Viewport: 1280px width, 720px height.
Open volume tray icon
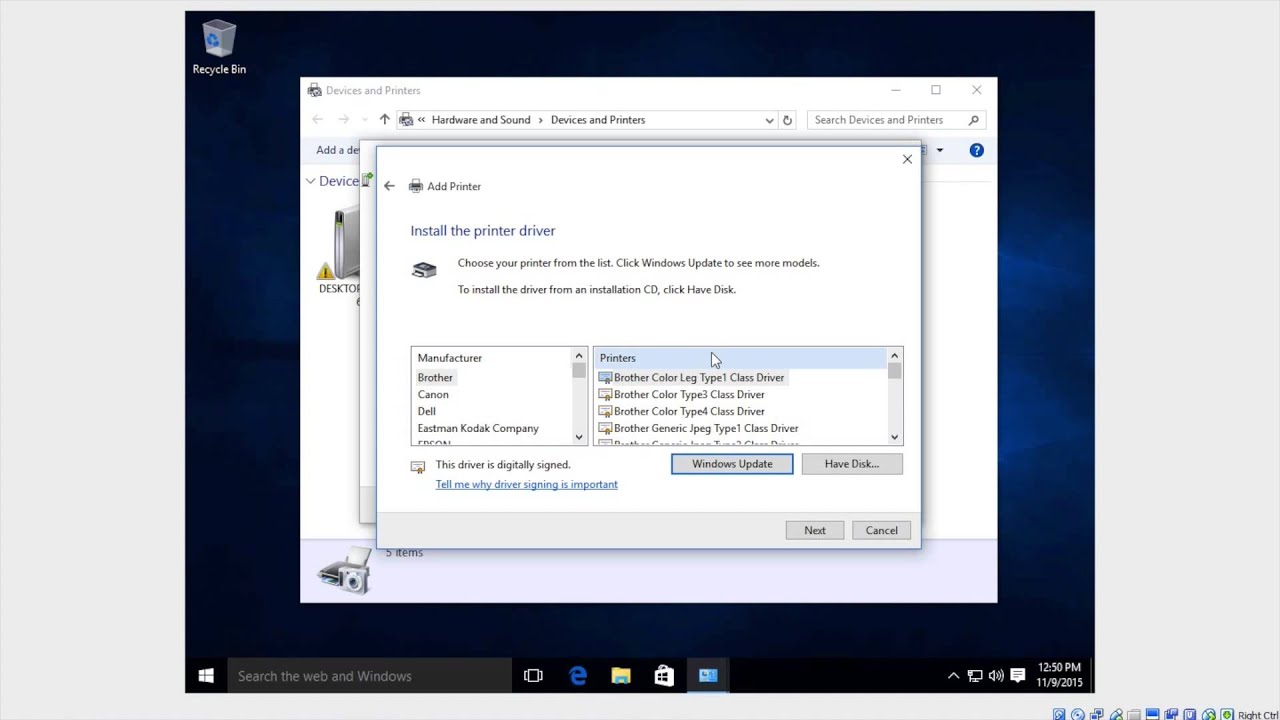pyautogui.click(x=996, y=676)
